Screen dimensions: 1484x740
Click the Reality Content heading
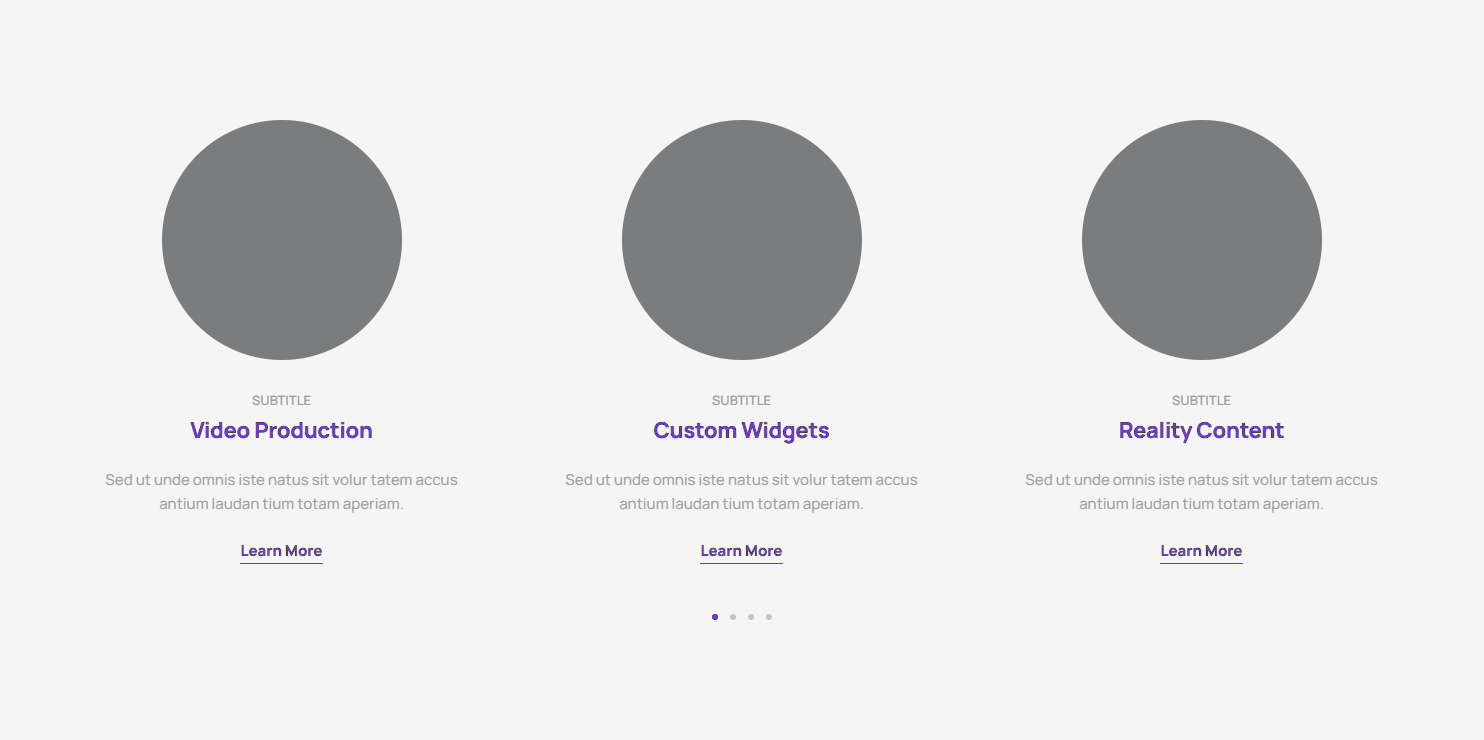(1201, 431)
